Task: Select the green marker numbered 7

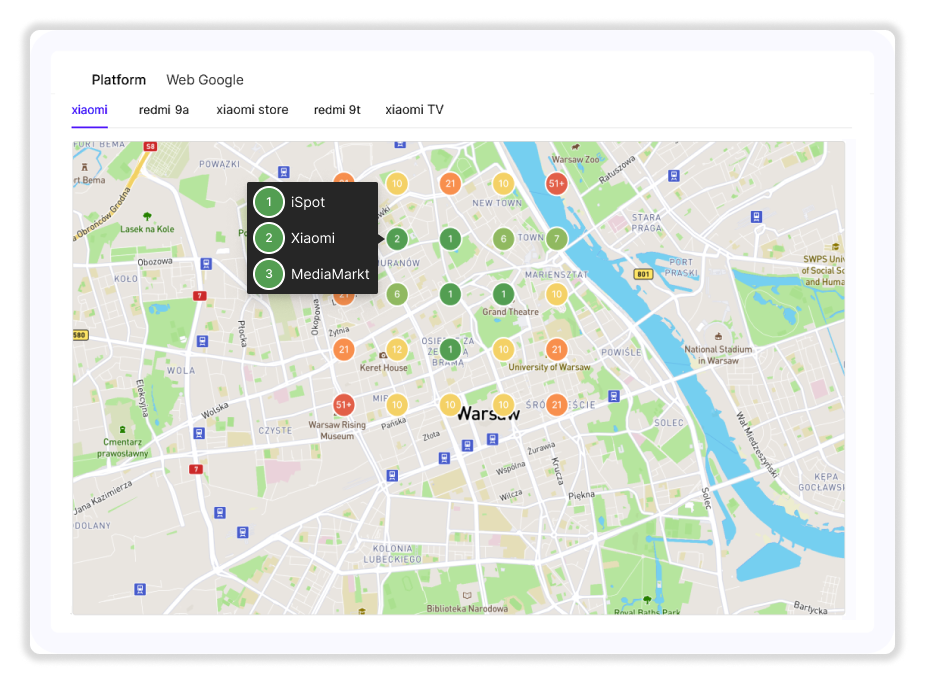Action: [x=556, y=239]
